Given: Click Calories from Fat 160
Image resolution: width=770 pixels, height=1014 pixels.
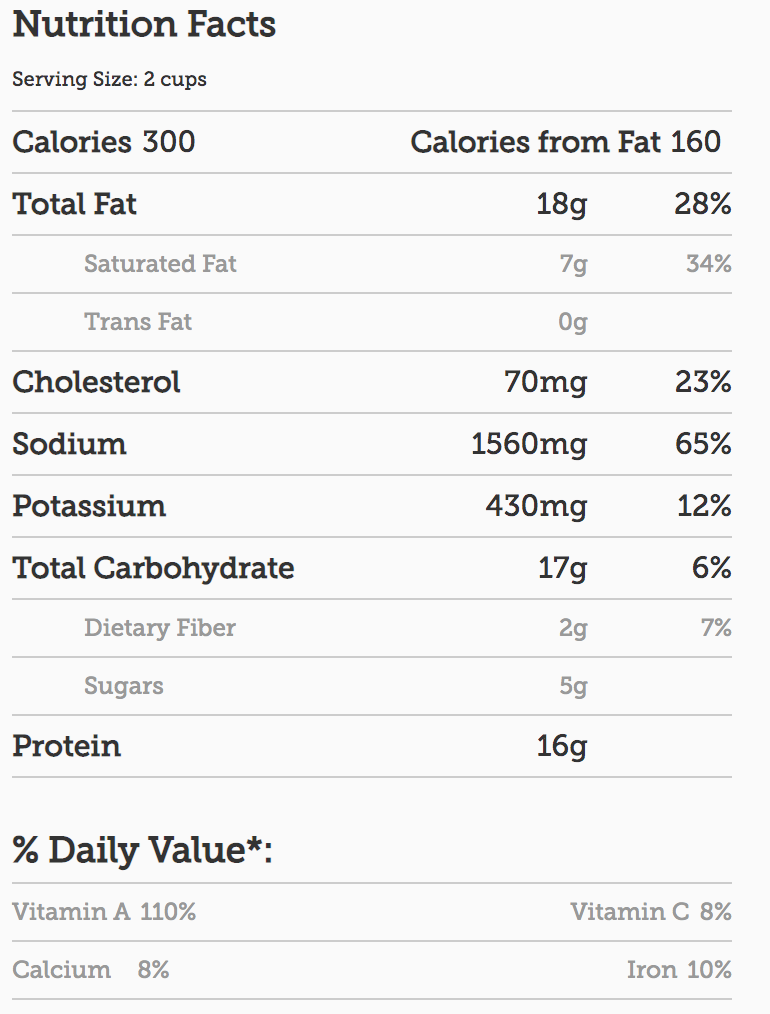Looking at the screenshot, I should 565,142.
